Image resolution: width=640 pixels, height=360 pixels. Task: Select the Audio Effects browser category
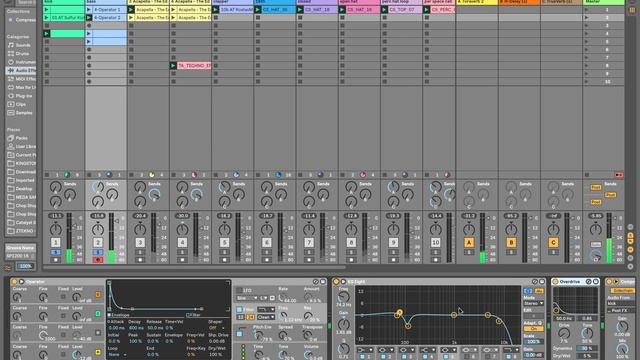pos(22,70)
